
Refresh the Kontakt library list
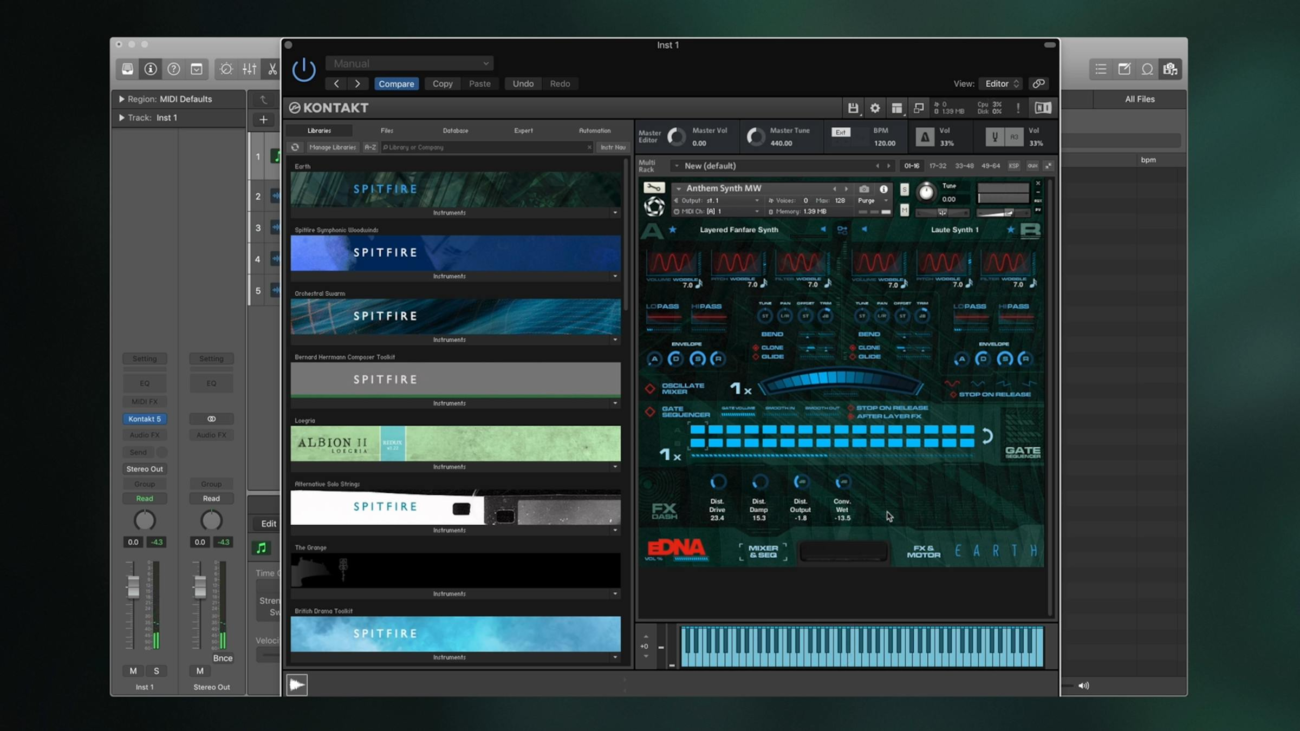(x=295, y=147)
